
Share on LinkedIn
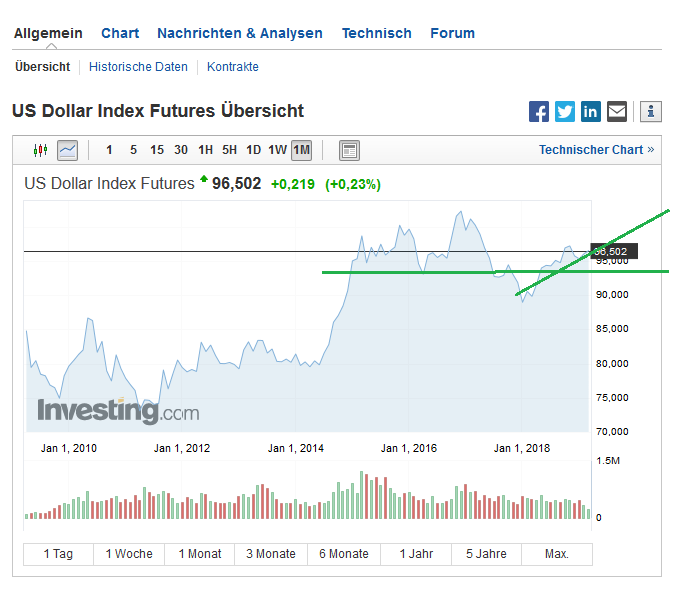coord(591,112)
